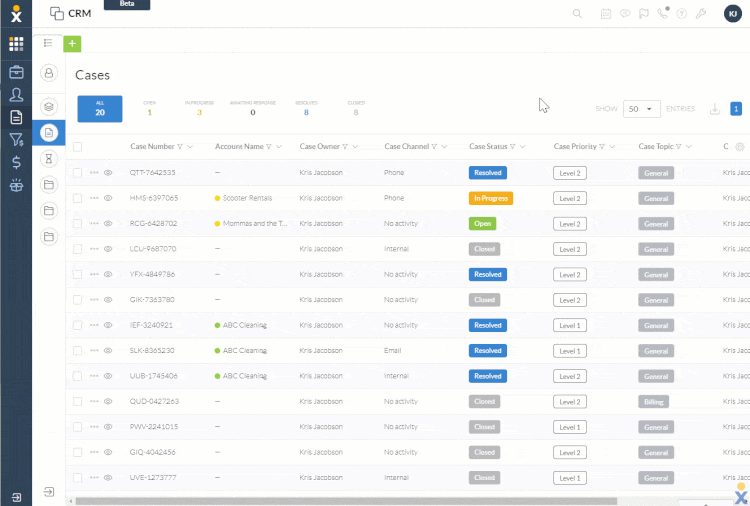Image resolution: width=750 pixels, height=506 pixels.
Task: Select the Awaiting Response filter tab
Action: point(253,109)
